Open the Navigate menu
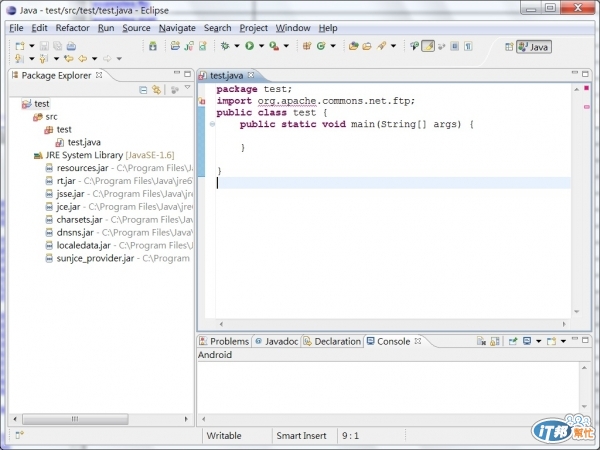This screenshot has height=450, width=600. [177, 28]
